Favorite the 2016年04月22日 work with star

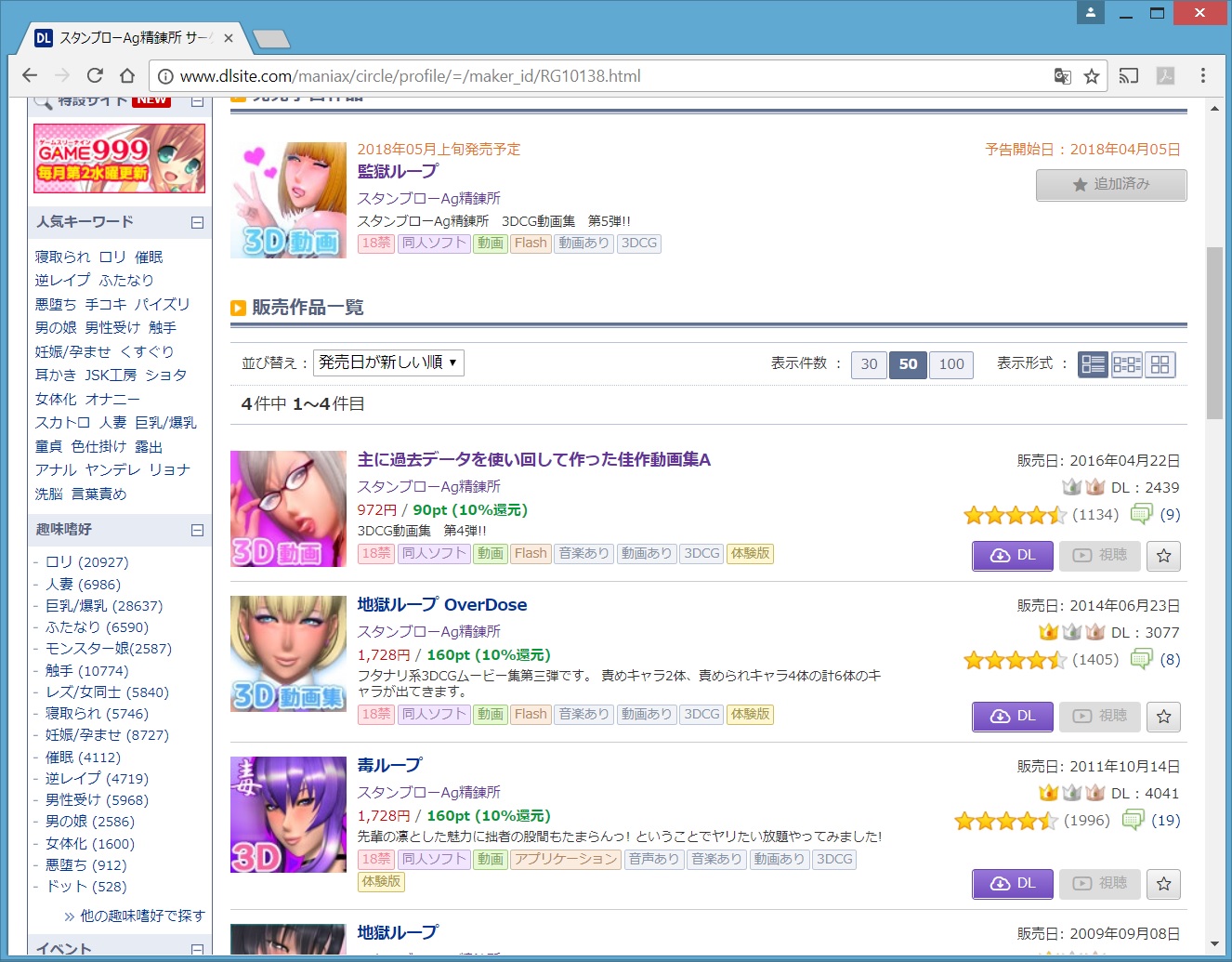[1163, 556]
